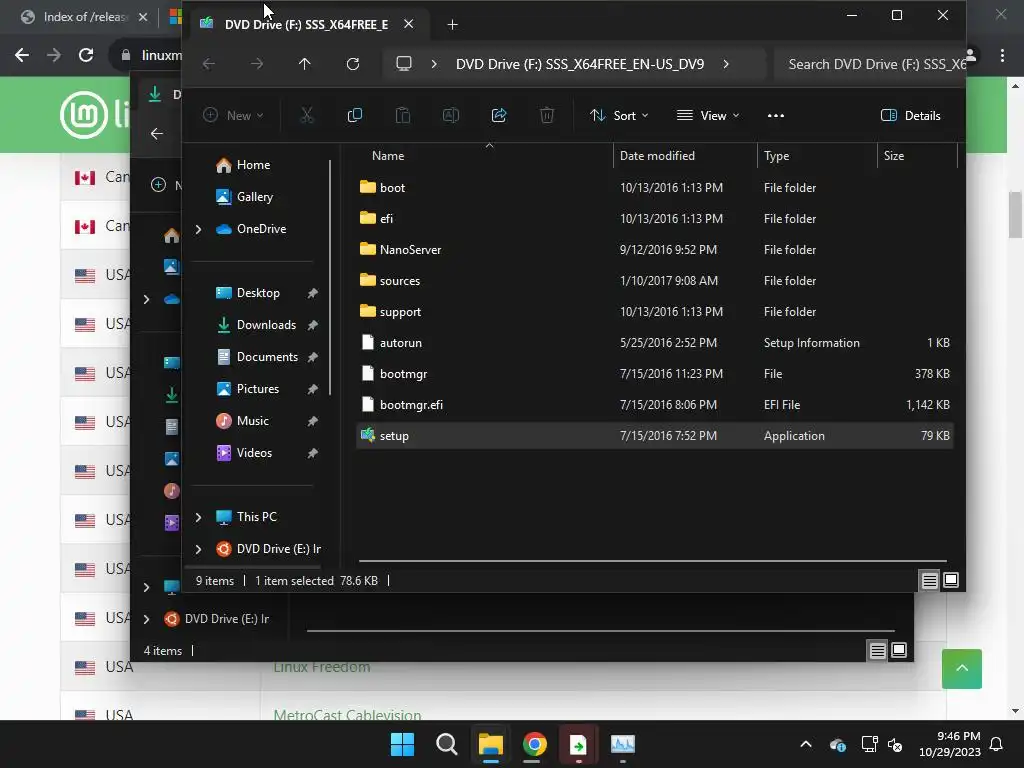Screen dimensions: 1024x768
Task: Click the Back arrow in File Explorer
Action: click(208, 64)
